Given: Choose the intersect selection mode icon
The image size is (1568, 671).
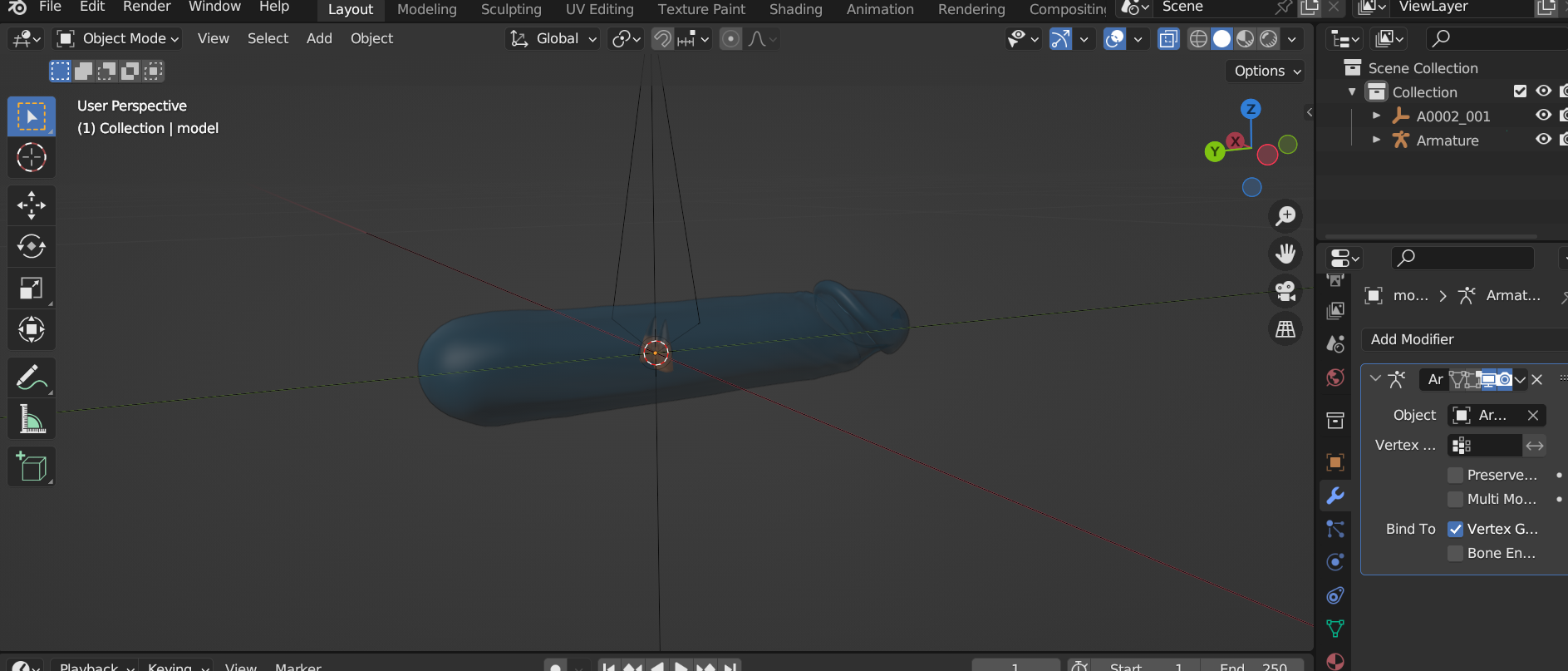Looking at the screenshot, I should [154, 72].
